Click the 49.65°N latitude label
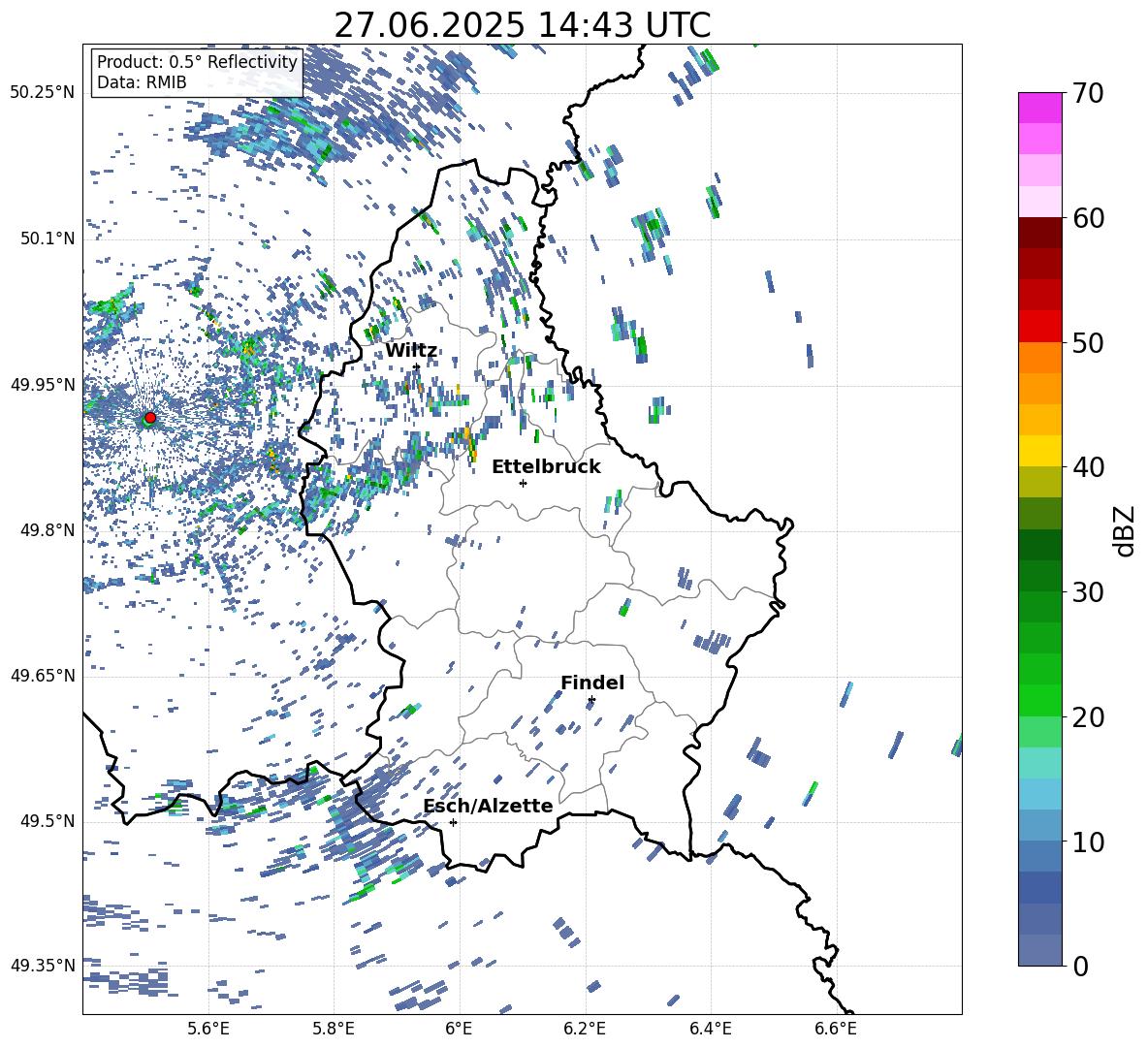The width and height of the screenshot is (1148, 1048). [x=43, y=675]
